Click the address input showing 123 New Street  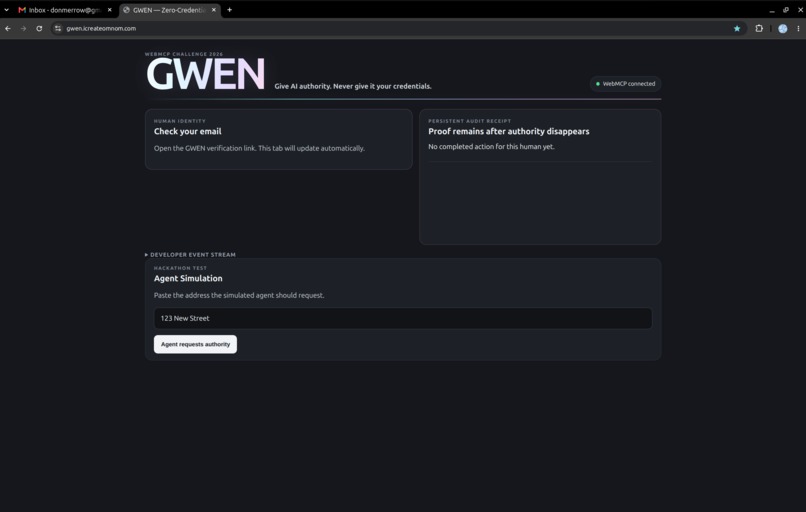pyautogui.click(x=403, y=318)
